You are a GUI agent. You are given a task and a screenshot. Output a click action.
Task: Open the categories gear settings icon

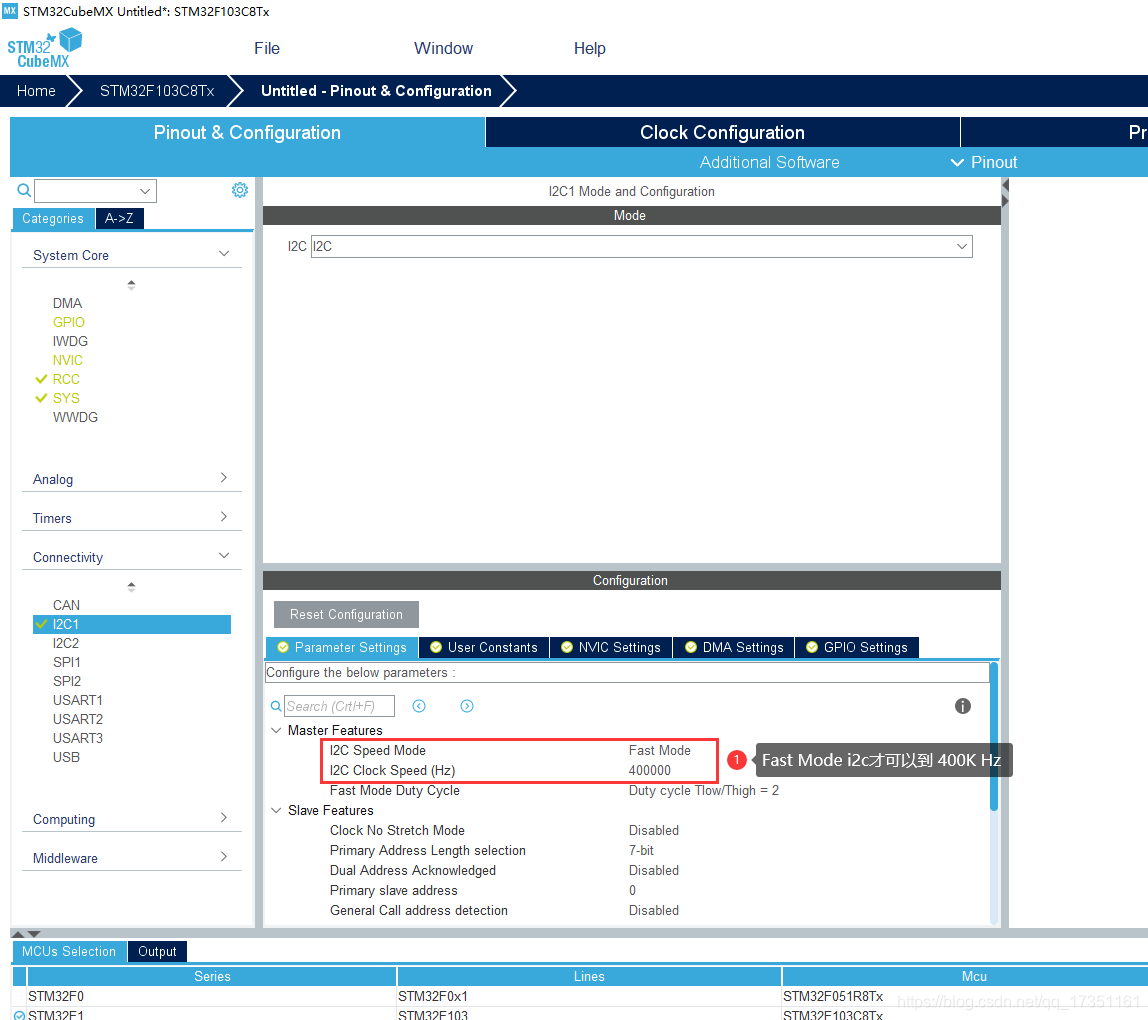click(239, 190)
